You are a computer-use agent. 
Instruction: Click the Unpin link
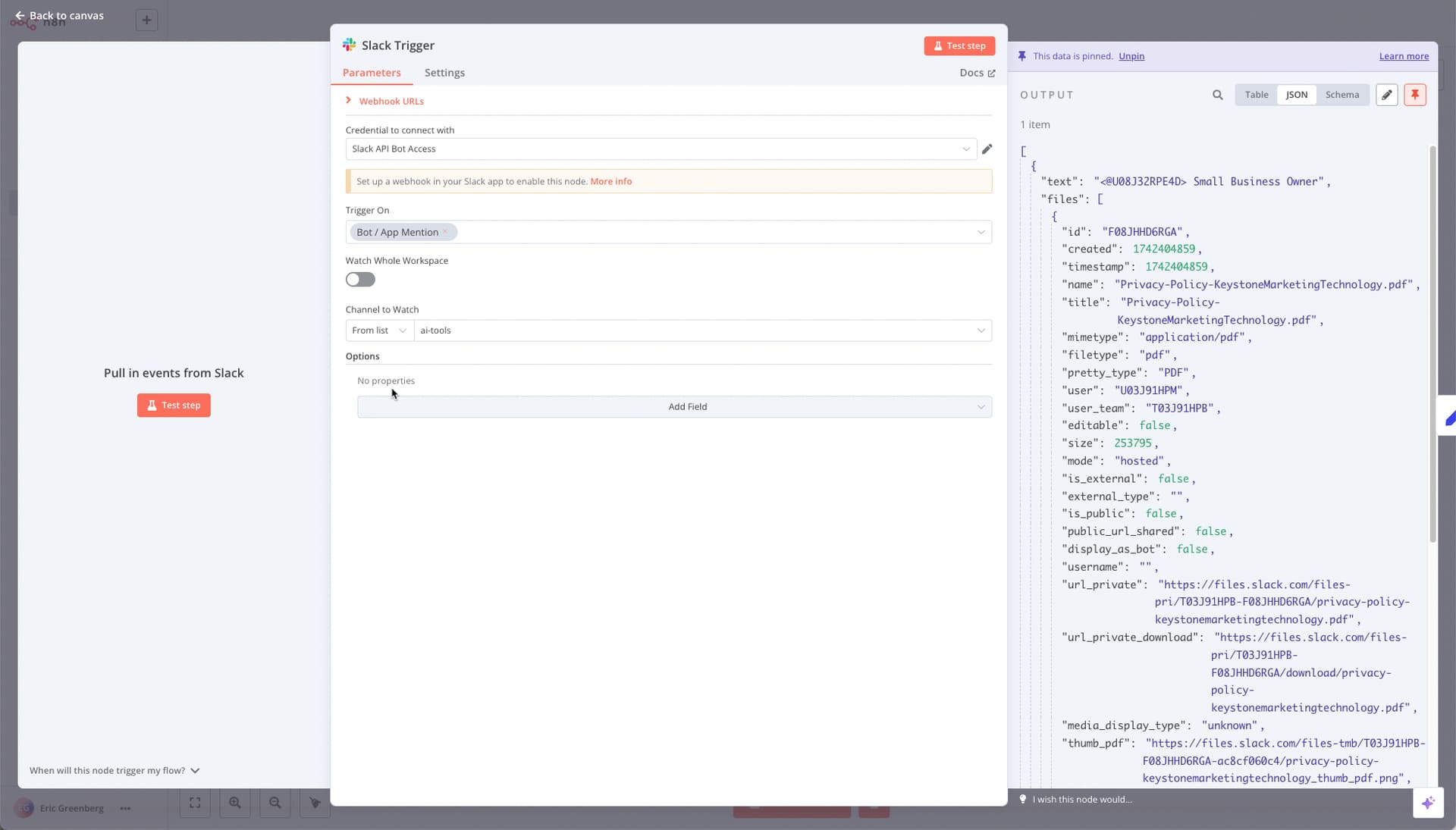1131,56
